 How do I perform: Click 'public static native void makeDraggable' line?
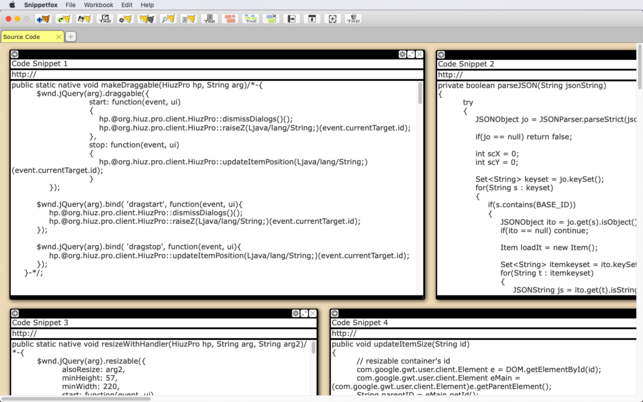click(x=137, y=85)
